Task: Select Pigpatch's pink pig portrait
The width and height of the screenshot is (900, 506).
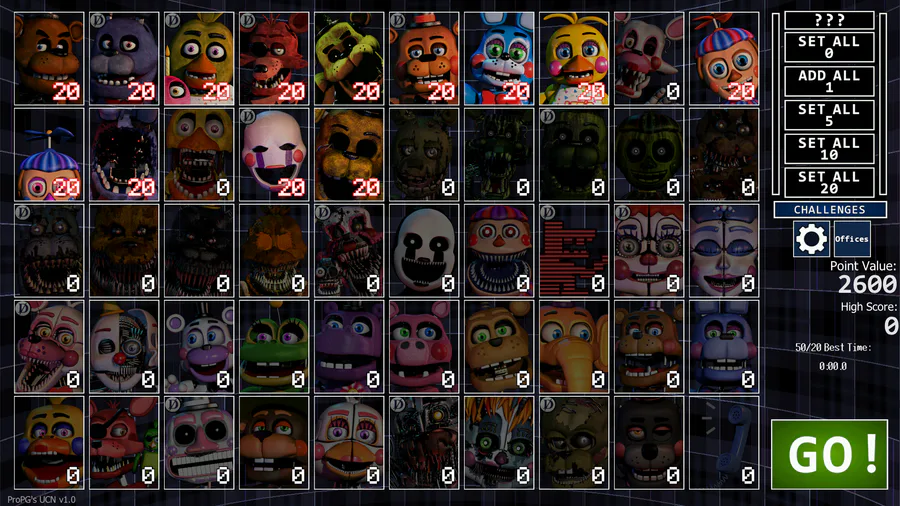Action: (424, 347)
